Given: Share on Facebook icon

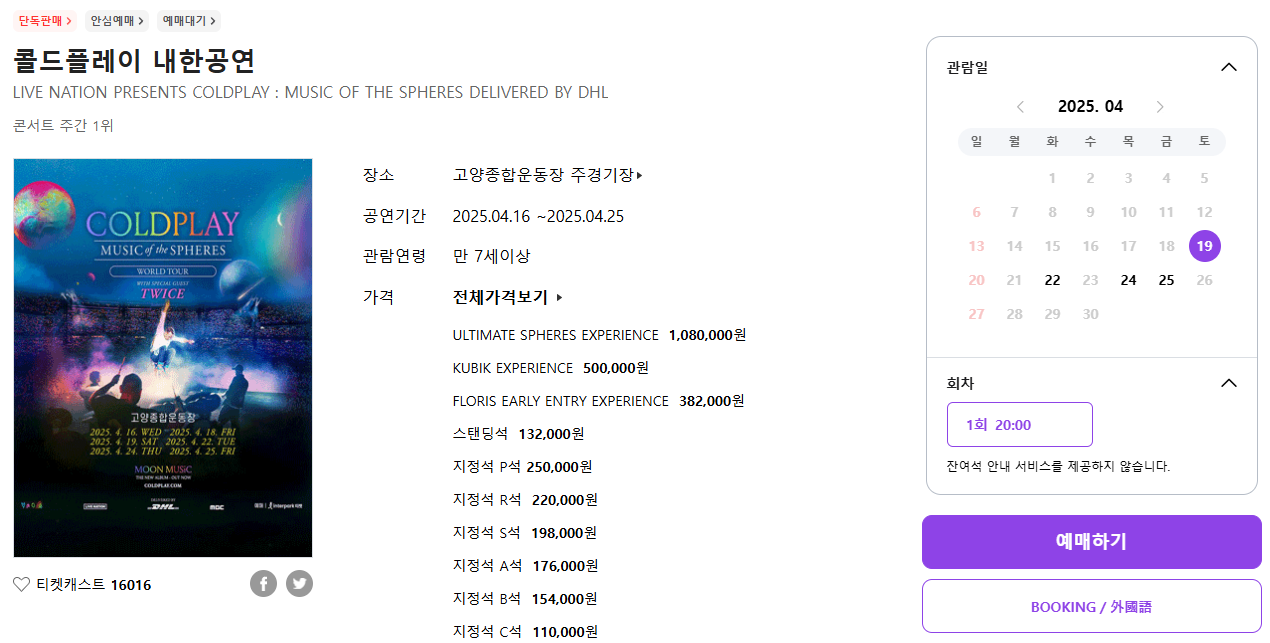Looking at the screenshot, I should [x=263, y=584].
